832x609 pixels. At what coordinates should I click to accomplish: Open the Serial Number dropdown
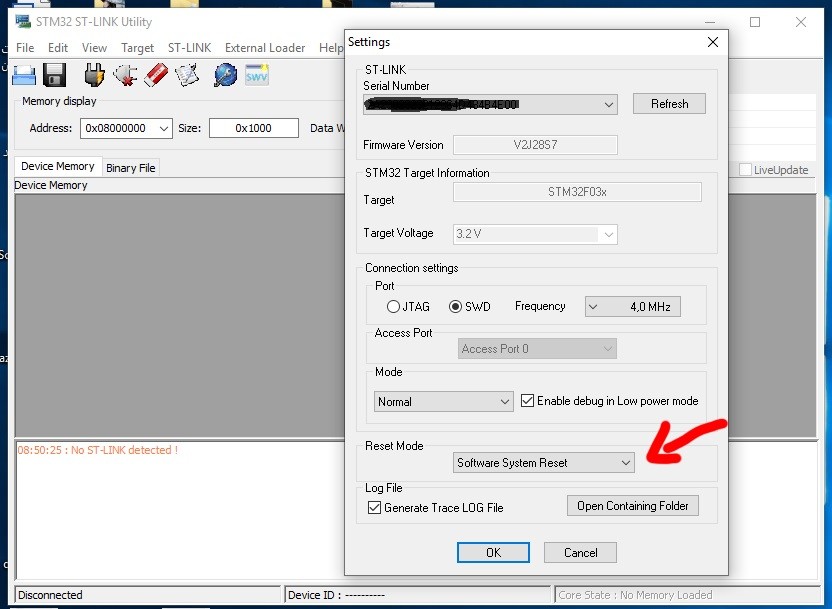point(490,104)
